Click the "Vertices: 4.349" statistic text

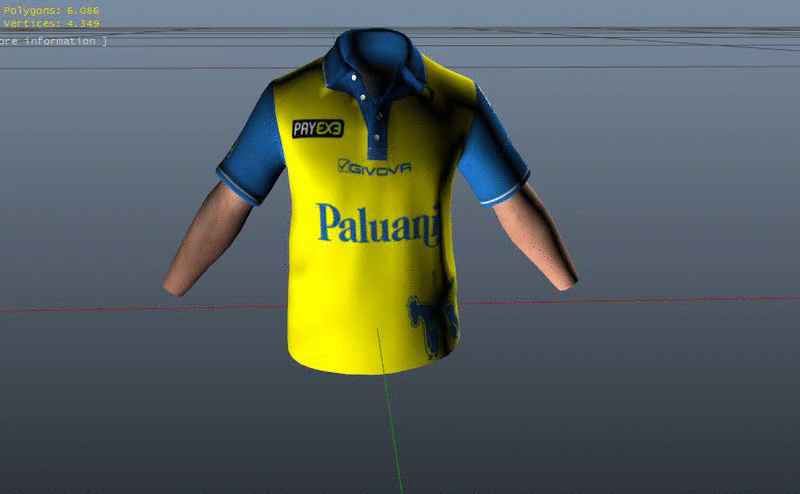(51, 23)
